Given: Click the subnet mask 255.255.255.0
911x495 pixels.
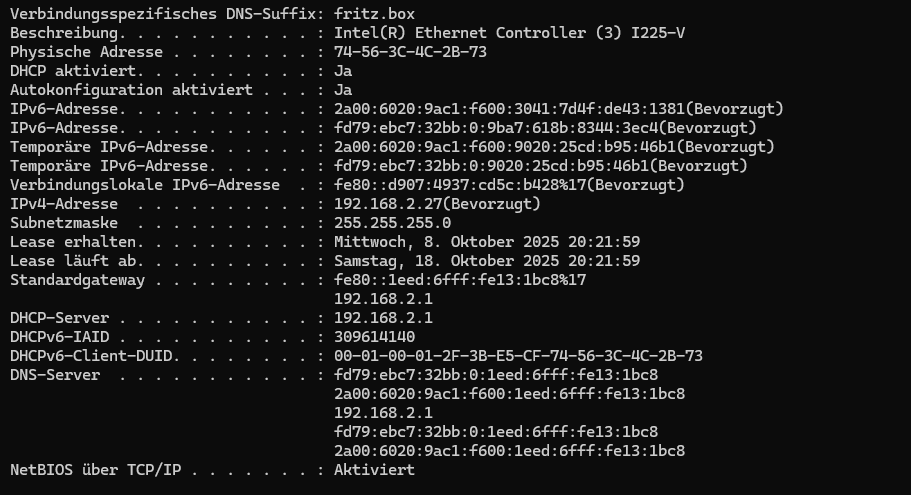Looking at the screenshot, I should [392, 223].
